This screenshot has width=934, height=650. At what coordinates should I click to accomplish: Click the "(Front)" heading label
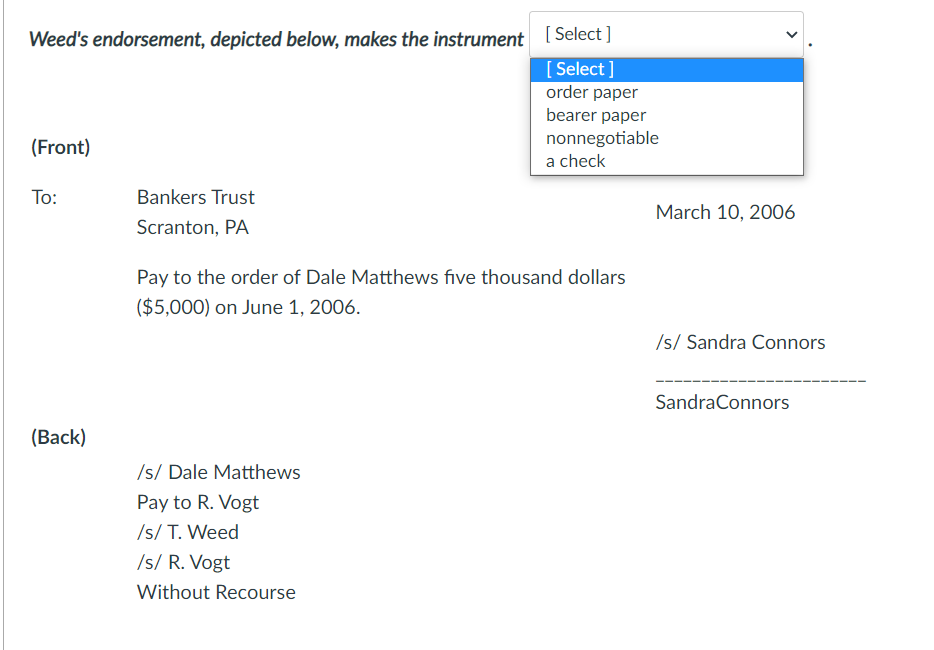(61, 147)
